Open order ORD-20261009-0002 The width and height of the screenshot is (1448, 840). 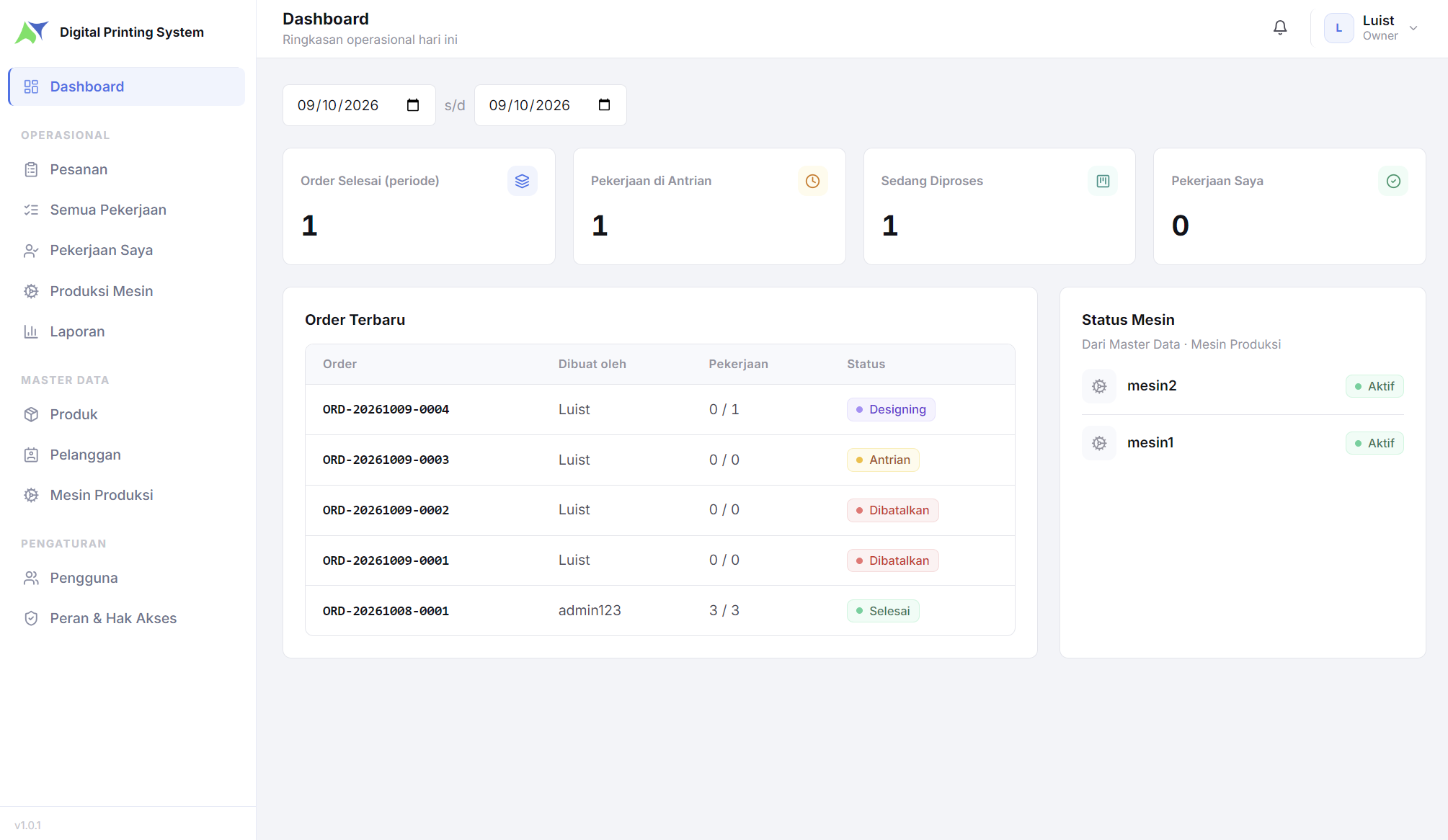pyautogui.click(x=386, y=510)
